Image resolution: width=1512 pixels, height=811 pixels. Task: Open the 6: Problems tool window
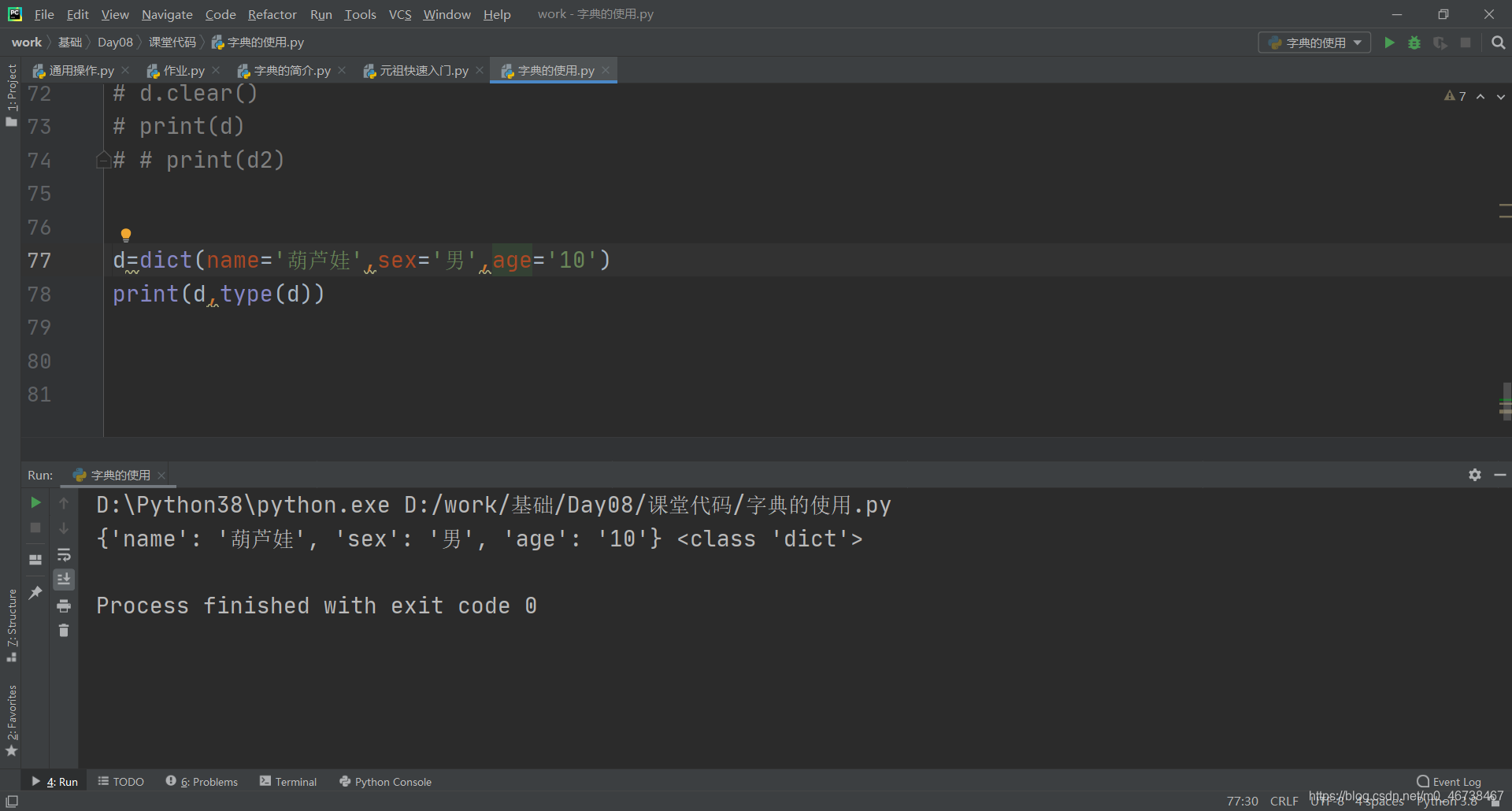(x=202, y=782)
